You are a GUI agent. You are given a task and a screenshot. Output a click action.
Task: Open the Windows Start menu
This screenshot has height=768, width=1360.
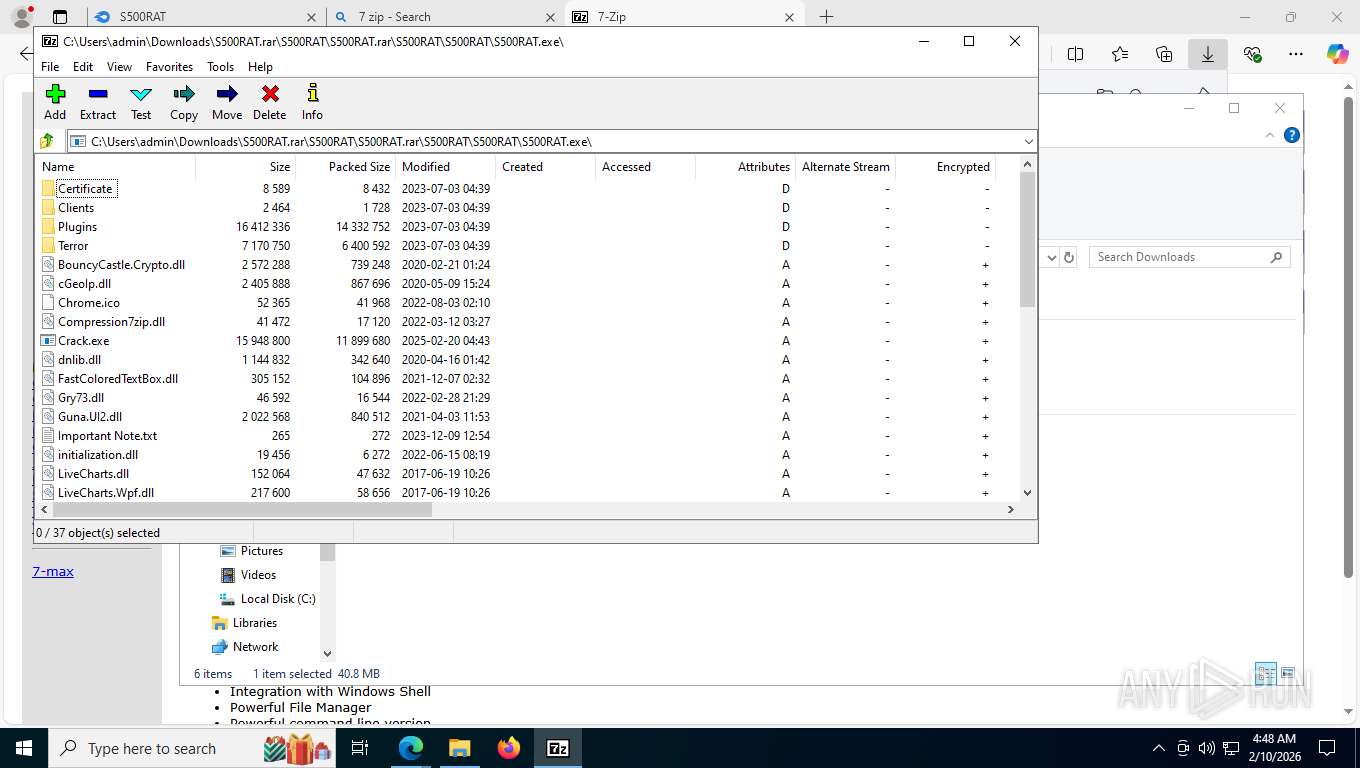[x=23, y=748]
